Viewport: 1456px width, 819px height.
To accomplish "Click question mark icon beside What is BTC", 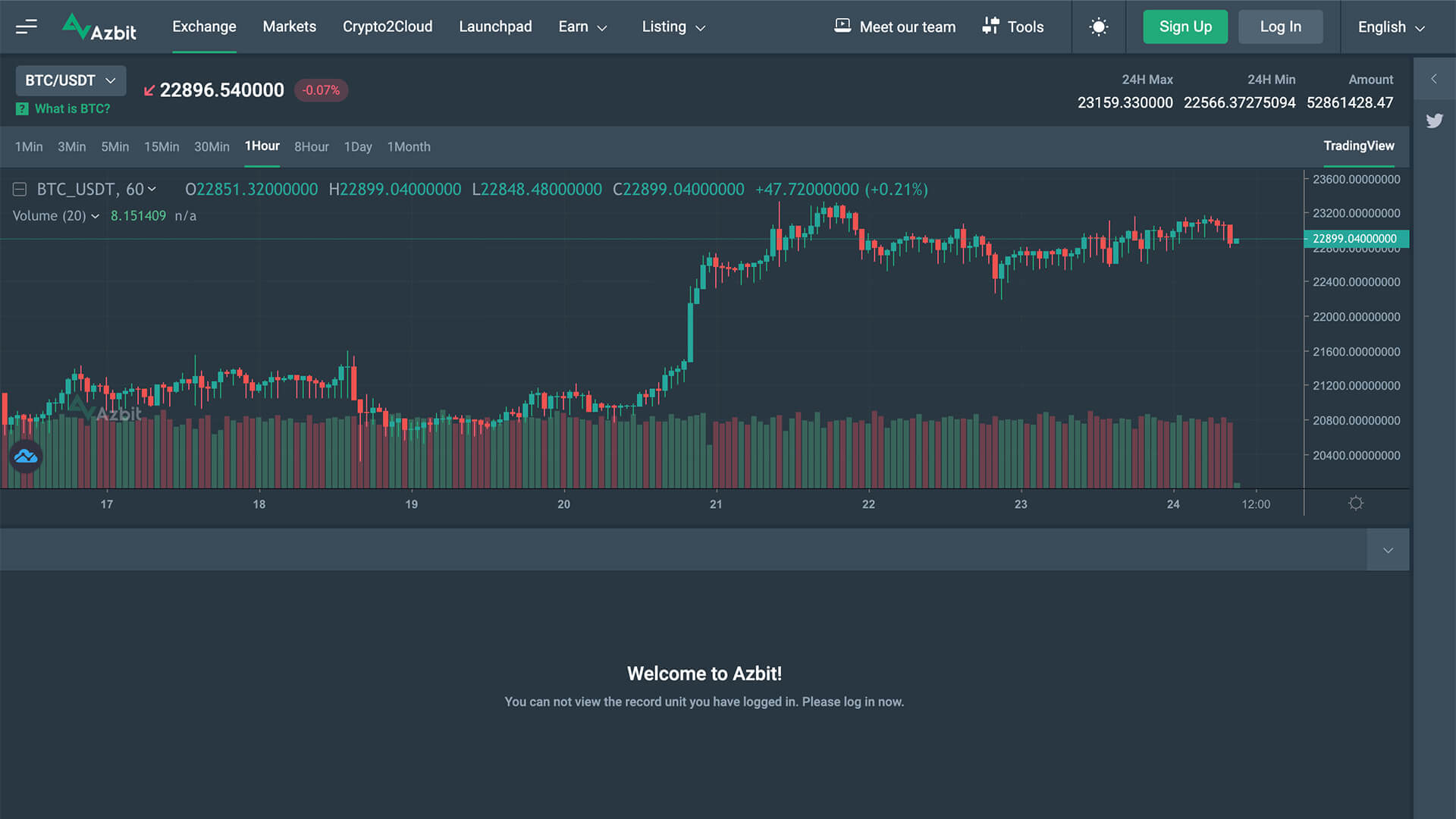I will [22, 109].
